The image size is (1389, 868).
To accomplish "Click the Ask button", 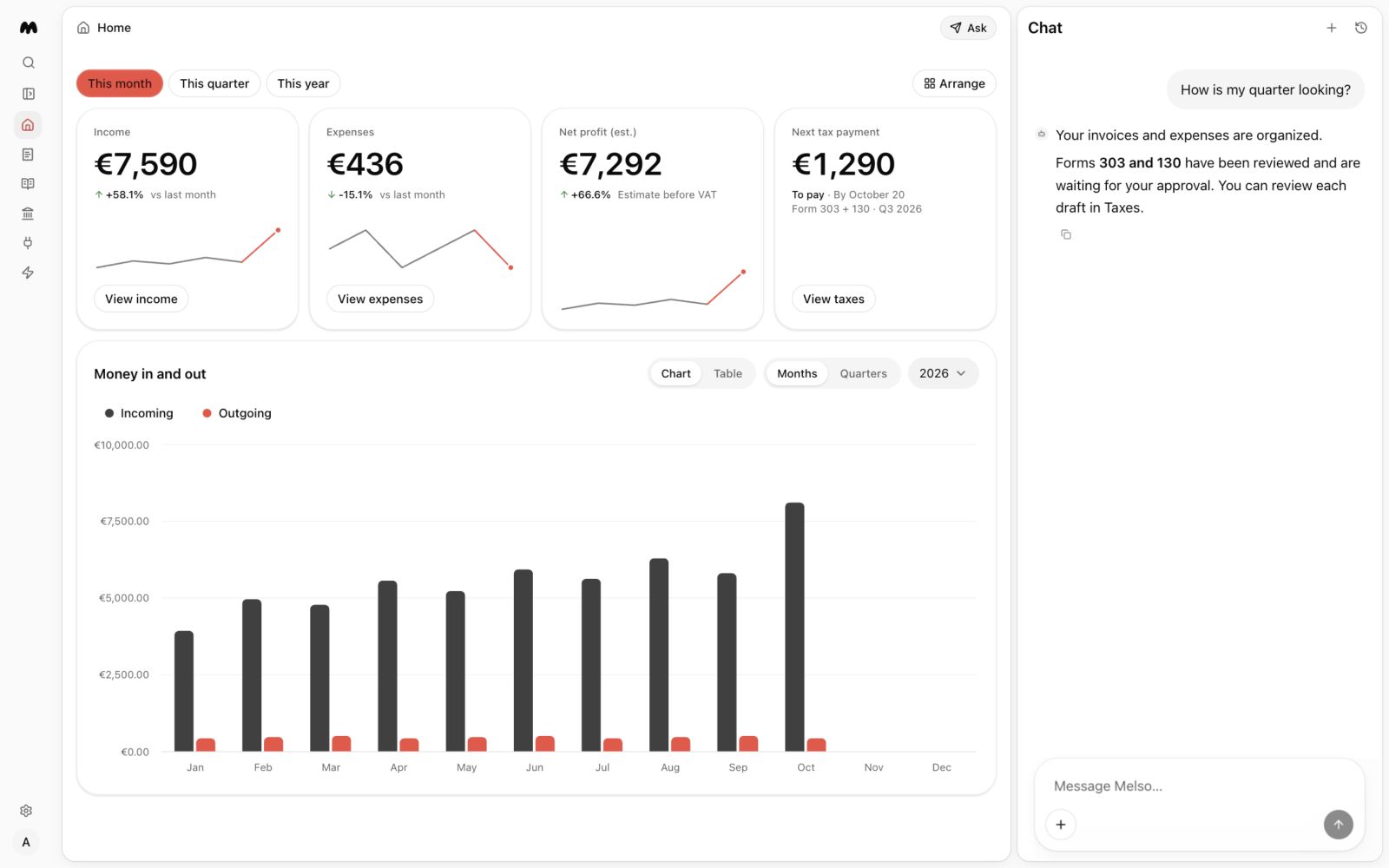I will [968, 28].
